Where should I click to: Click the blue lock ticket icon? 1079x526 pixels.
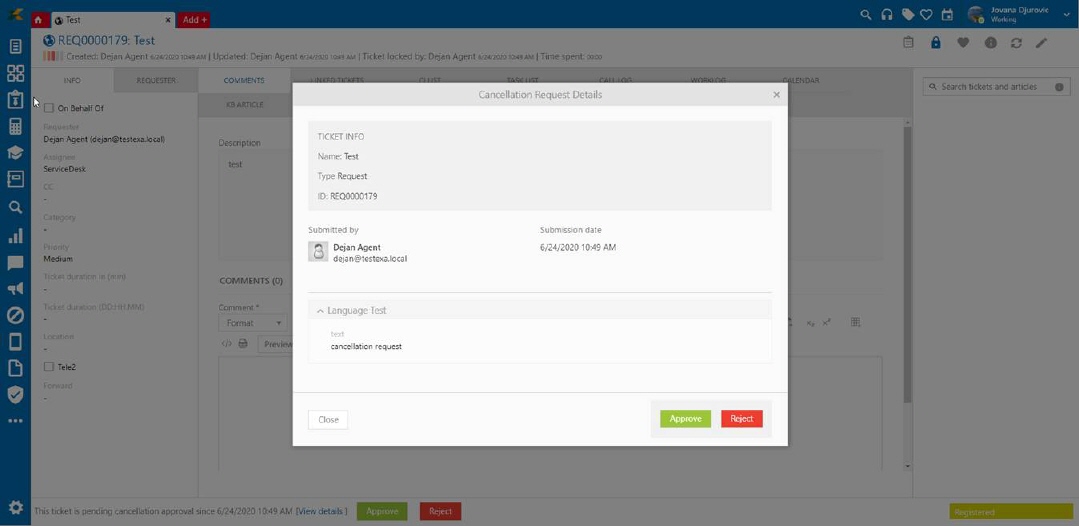[935, 43]
